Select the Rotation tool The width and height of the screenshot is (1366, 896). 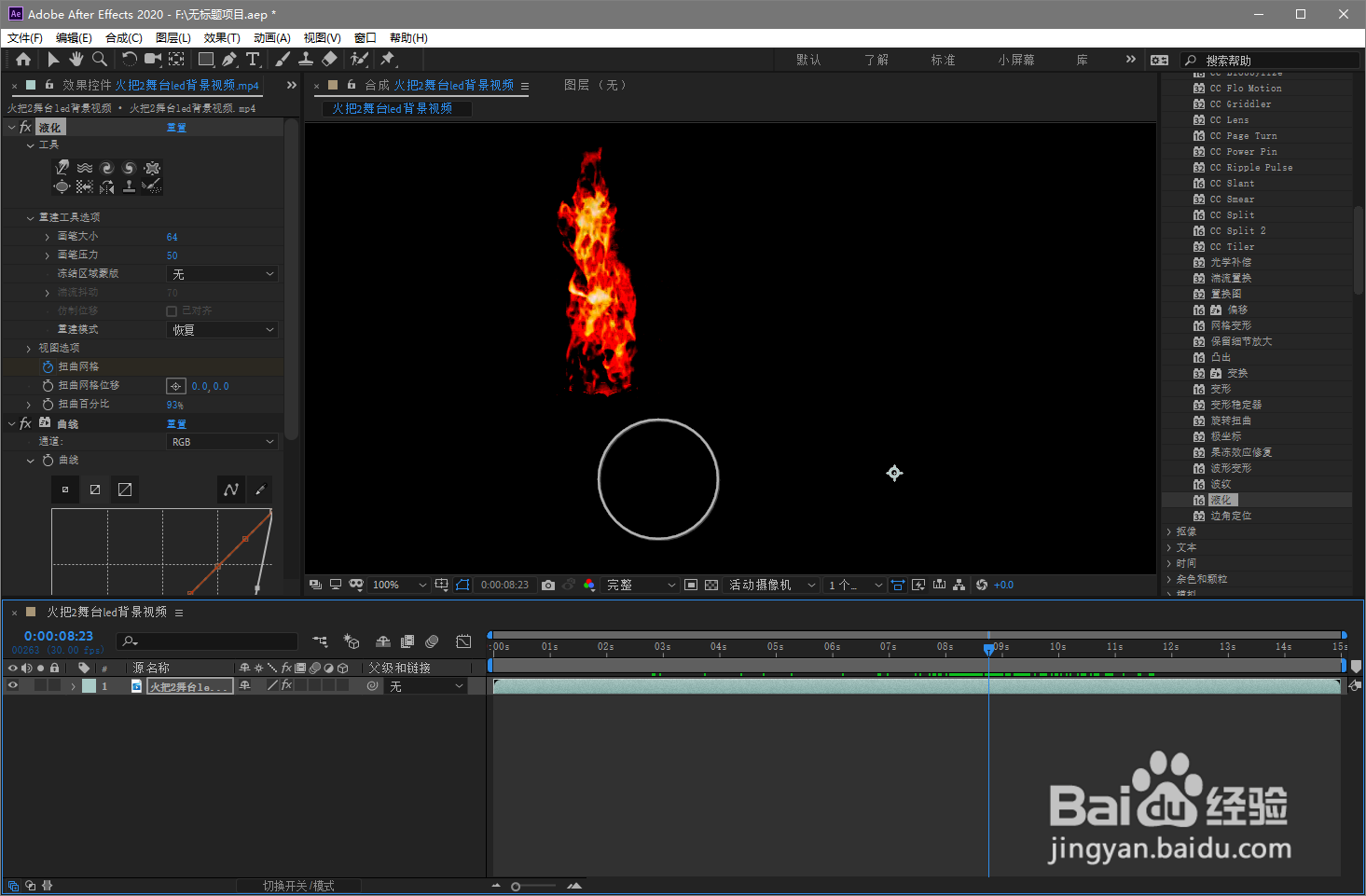[130, 59]
